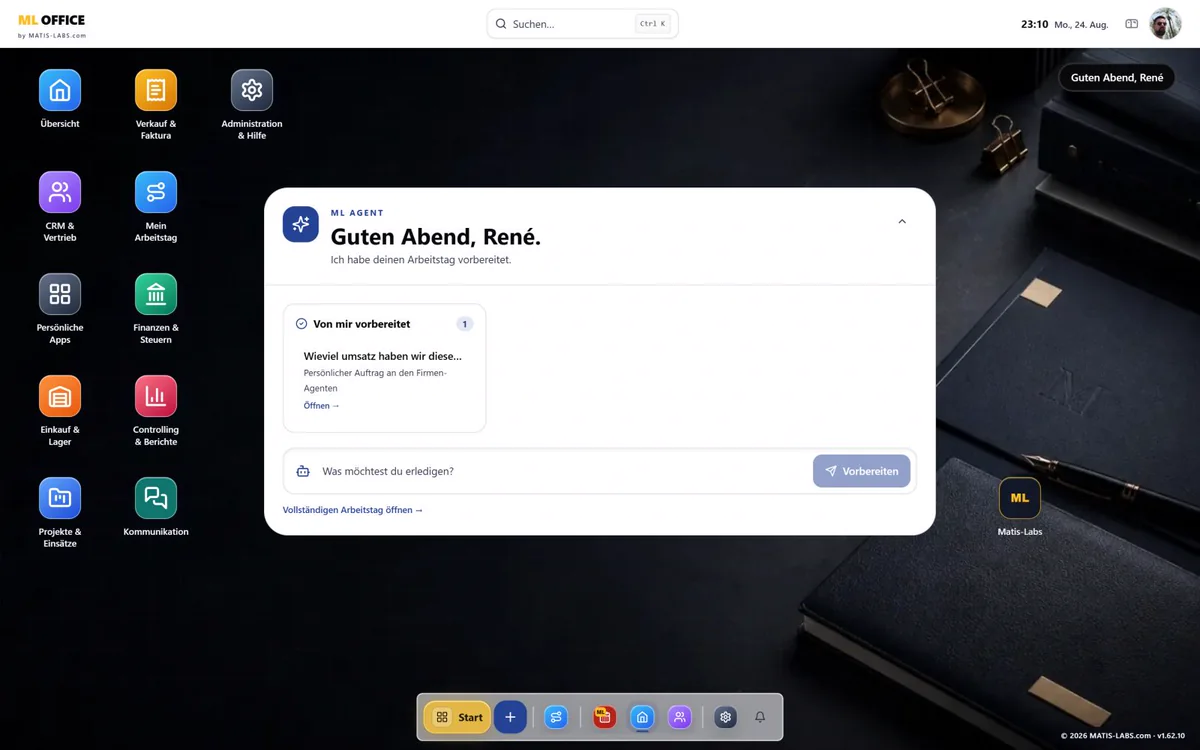Launch CRM & Vertrieb app
This screenshot has height=750, width=1200.
coord(60,192)
